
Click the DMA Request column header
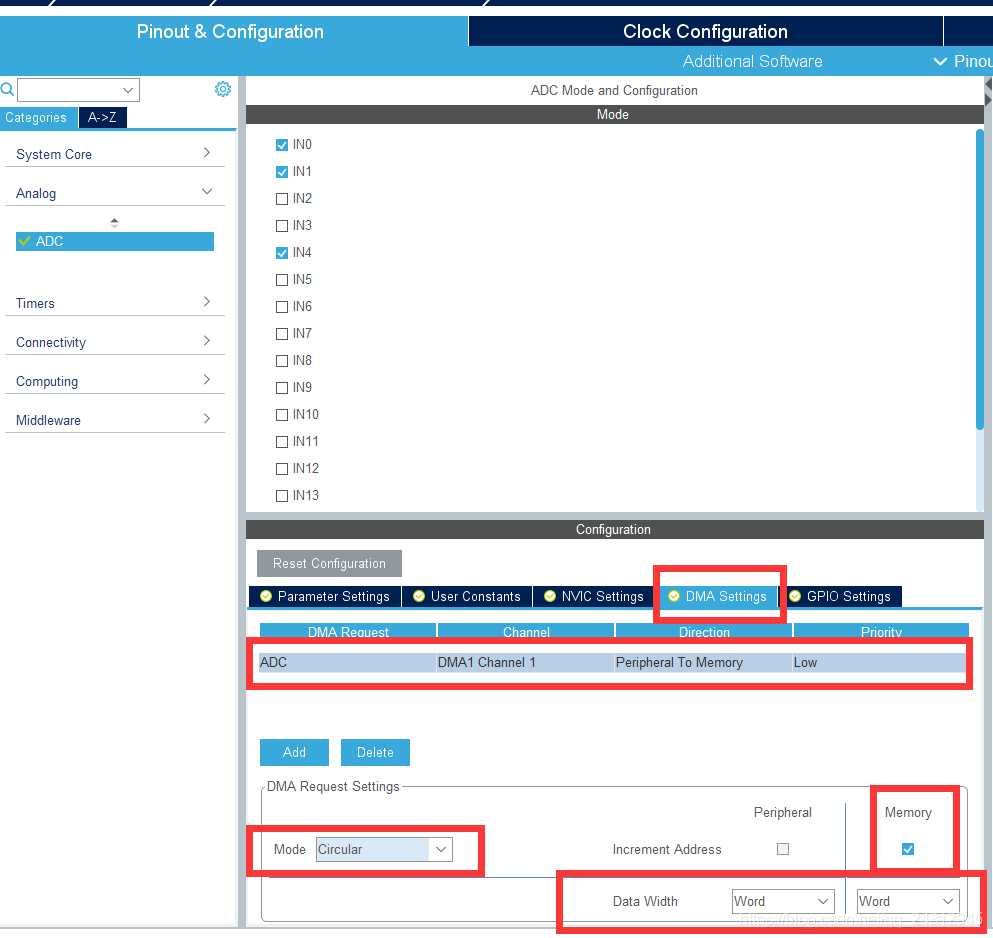348,631
